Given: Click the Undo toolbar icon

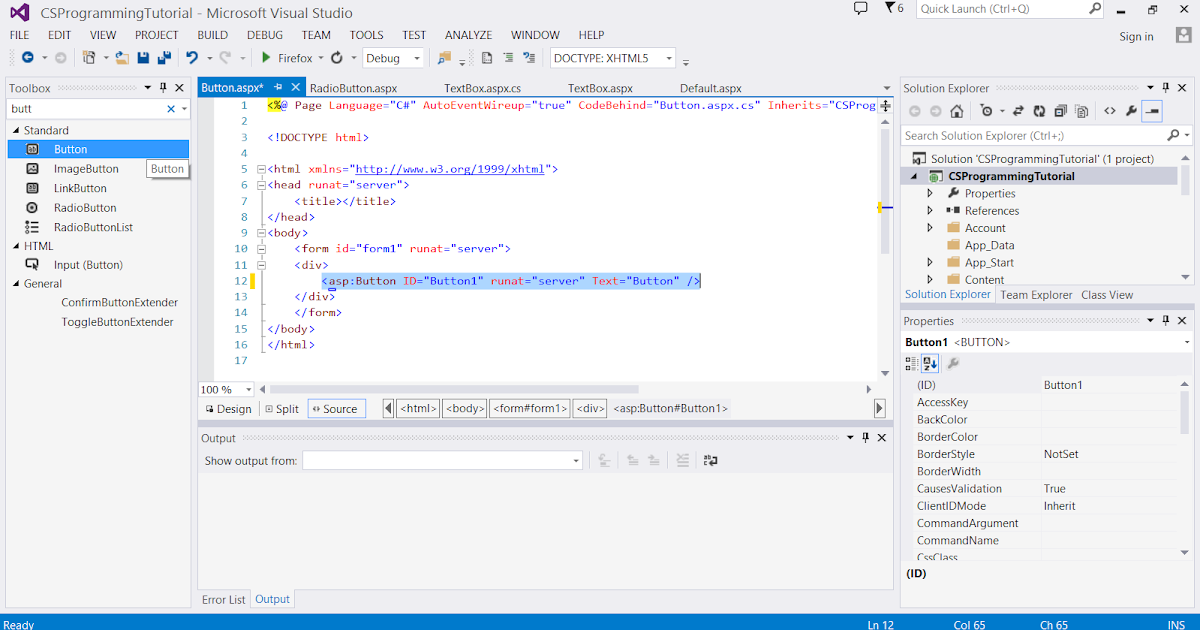Looking at the screenshot, I should pyautogui.click(x=193, y=58).
